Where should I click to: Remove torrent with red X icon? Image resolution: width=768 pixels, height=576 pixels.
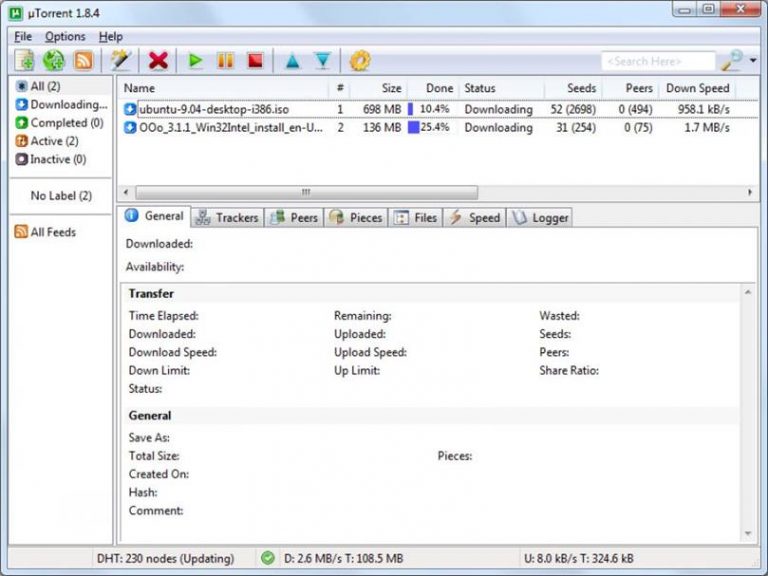[158, 61]
